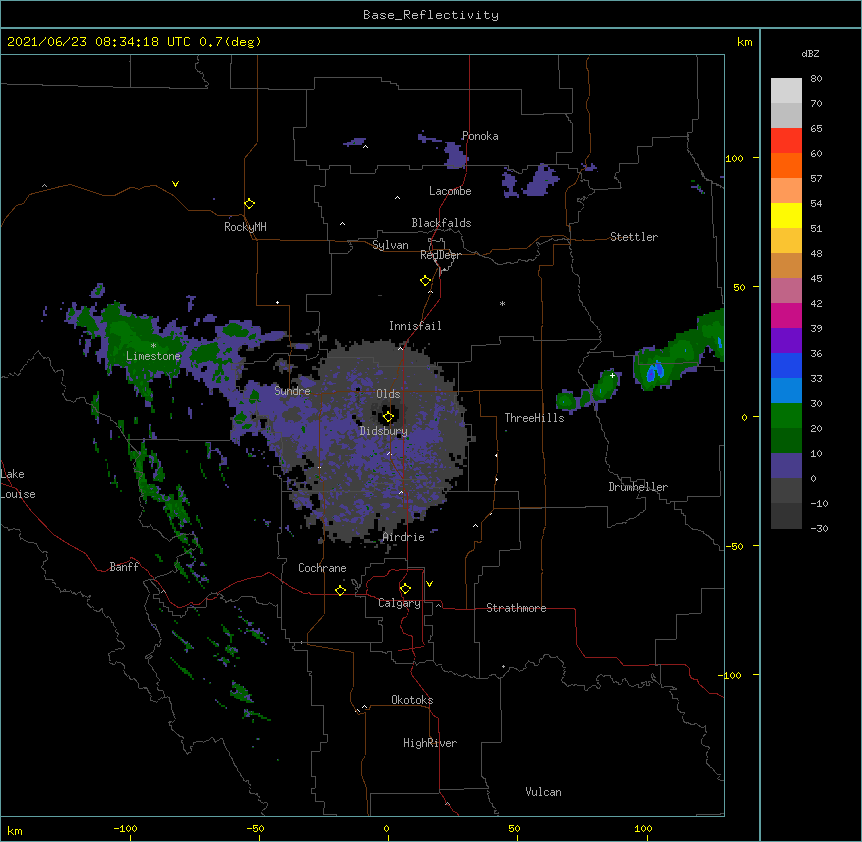Pick the dark green 10-20 dBZ swatch
Viewport: 862px width, 842px height.
786,441
